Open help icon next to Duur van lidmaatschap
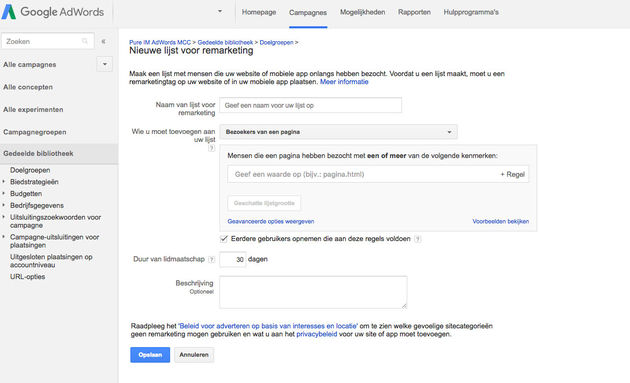Screen dimensions: 630x383 (212, 260)
